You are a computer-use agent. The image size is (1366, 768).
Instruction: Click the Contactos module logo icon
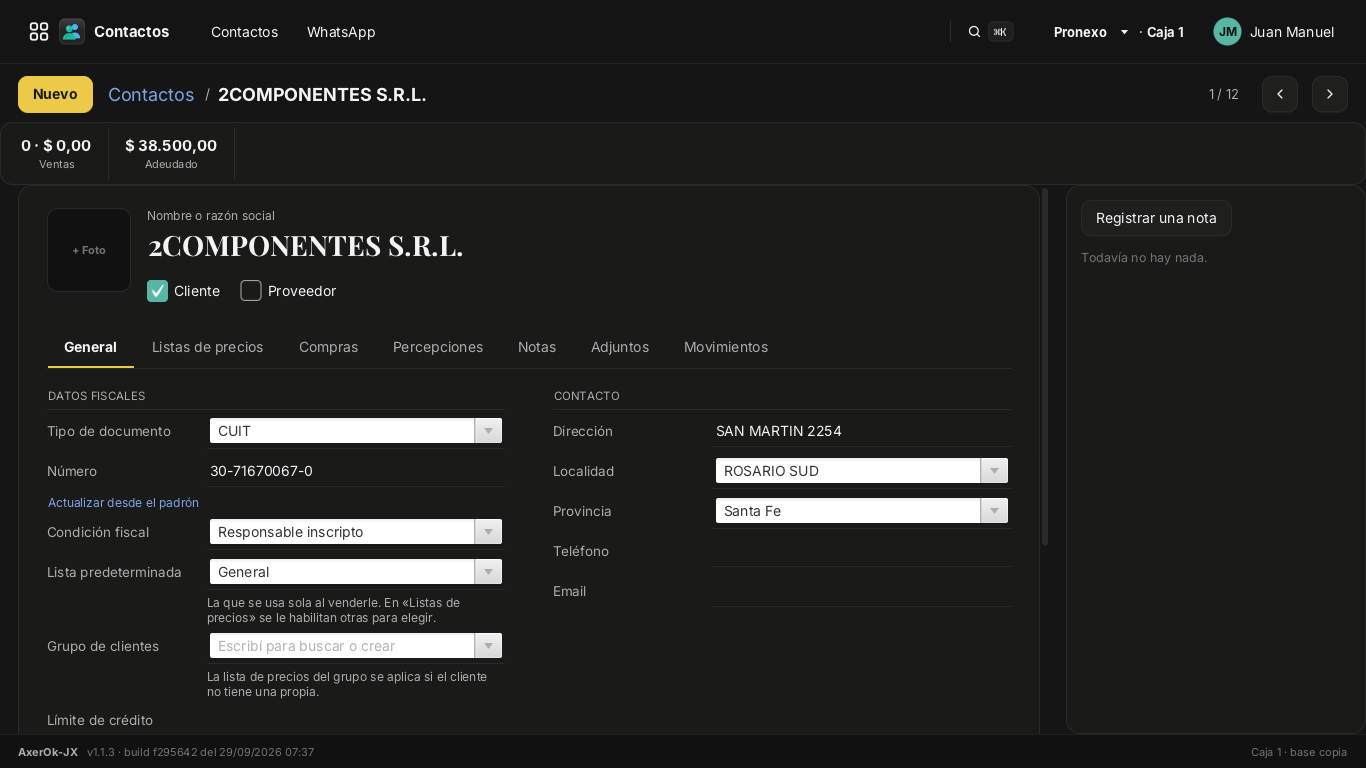pyautogui.click(x=72, y=32)
